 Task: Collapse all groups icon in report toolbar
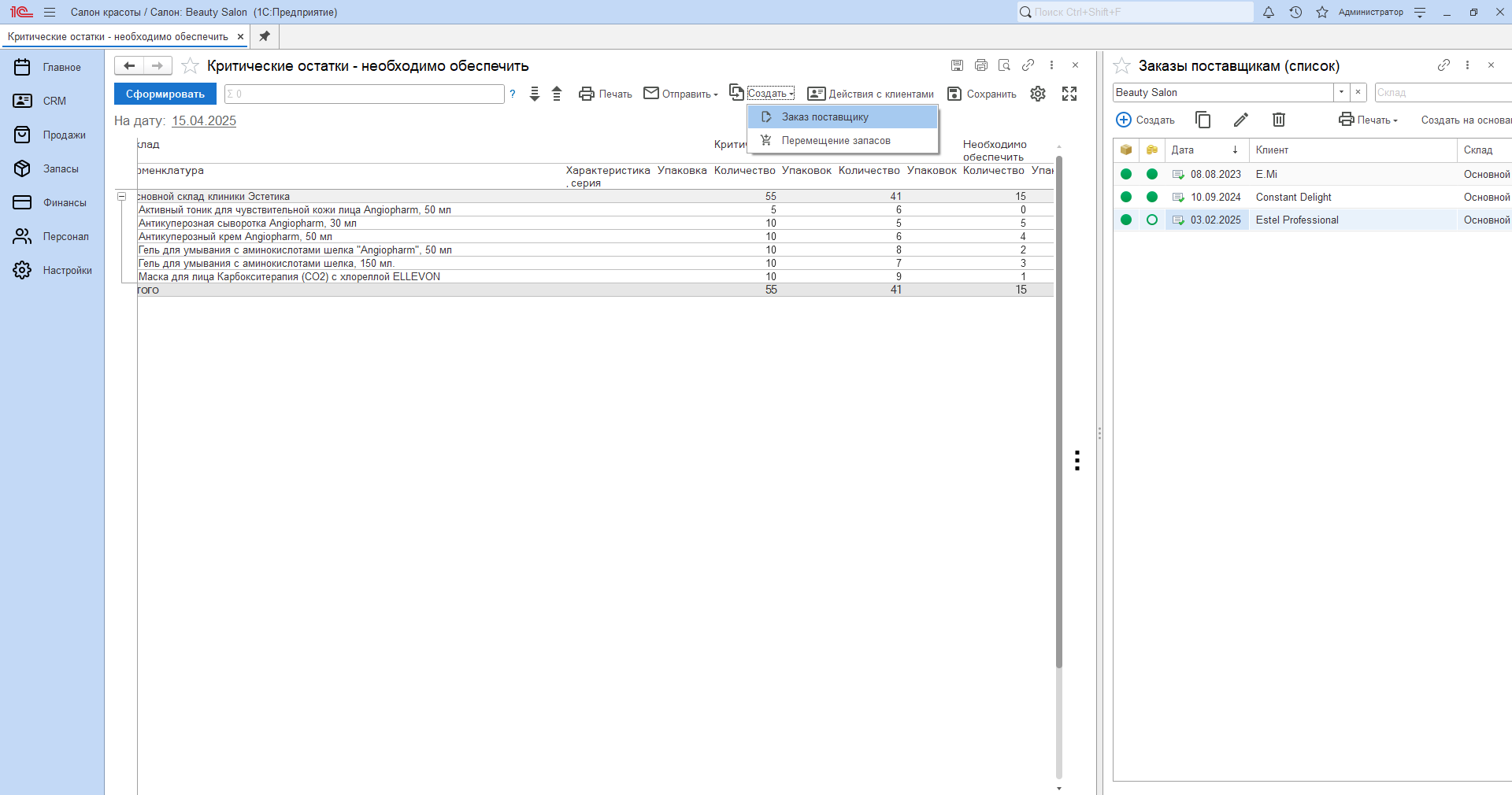click(x=557, y=94)
